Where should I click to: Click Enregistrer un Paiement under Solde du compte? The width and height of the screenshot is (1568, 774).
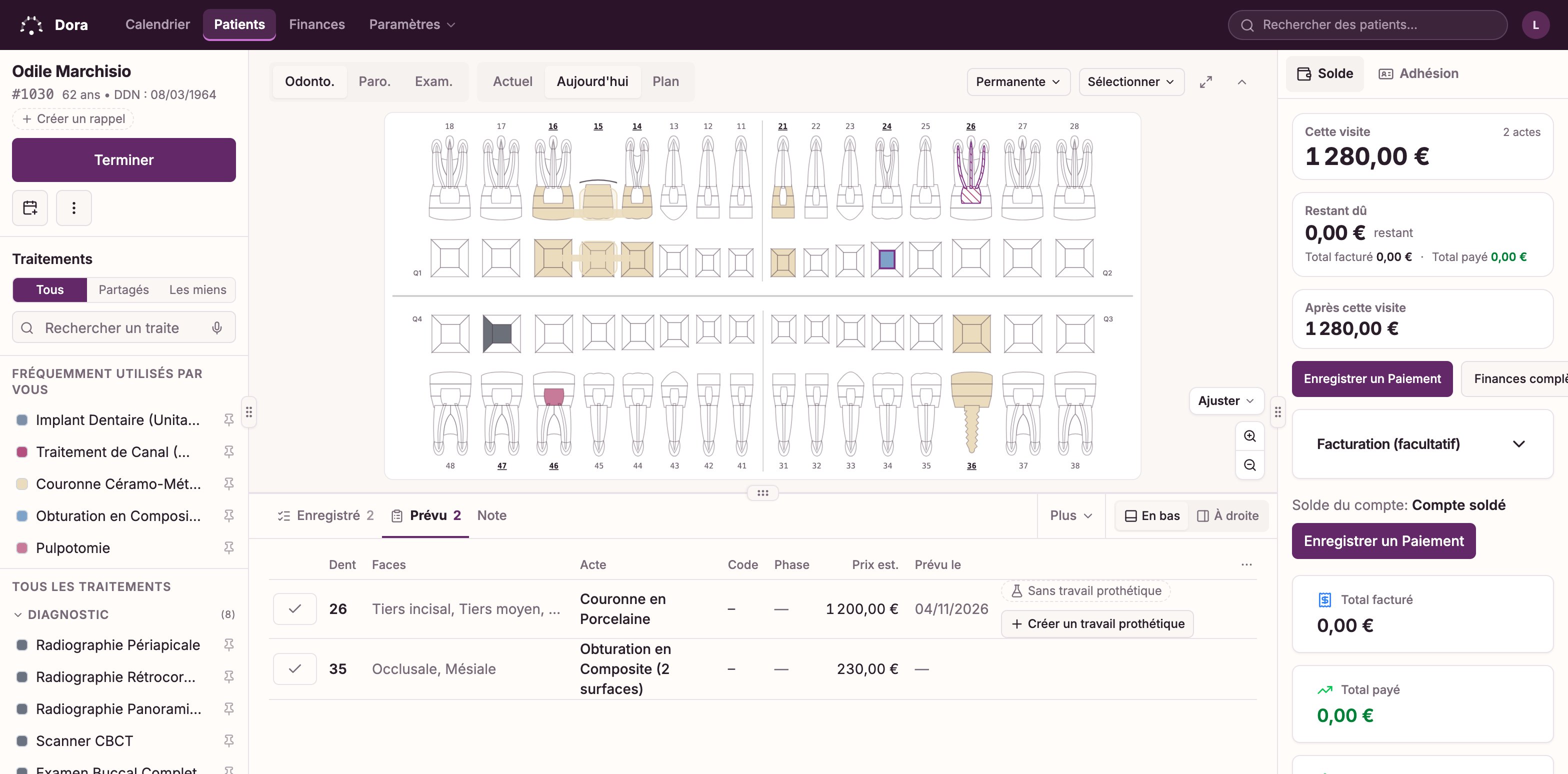point(1383,541)
